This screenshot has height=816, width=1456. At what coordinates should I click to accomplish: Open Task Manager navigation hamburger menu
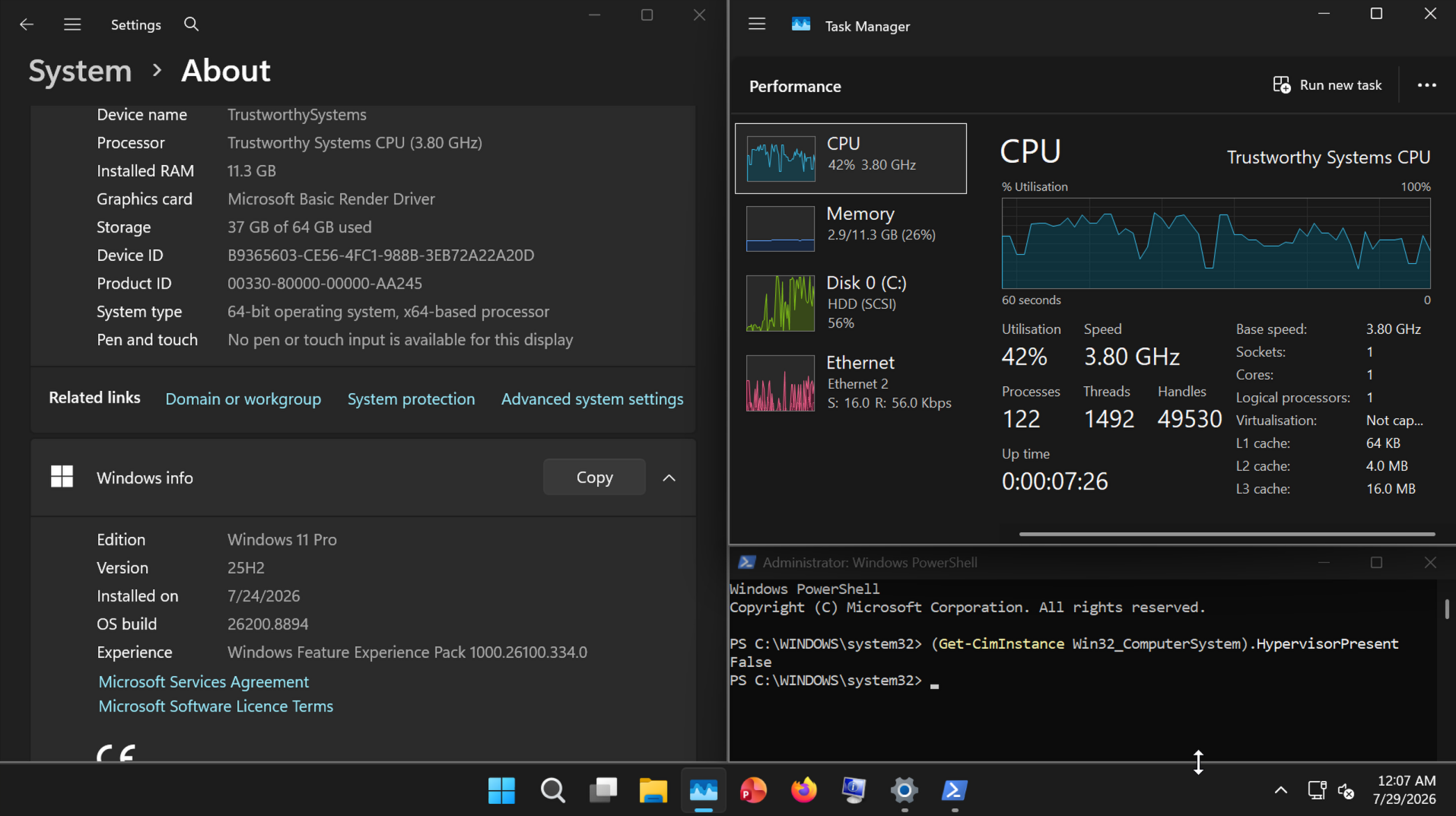click(757, 24)
